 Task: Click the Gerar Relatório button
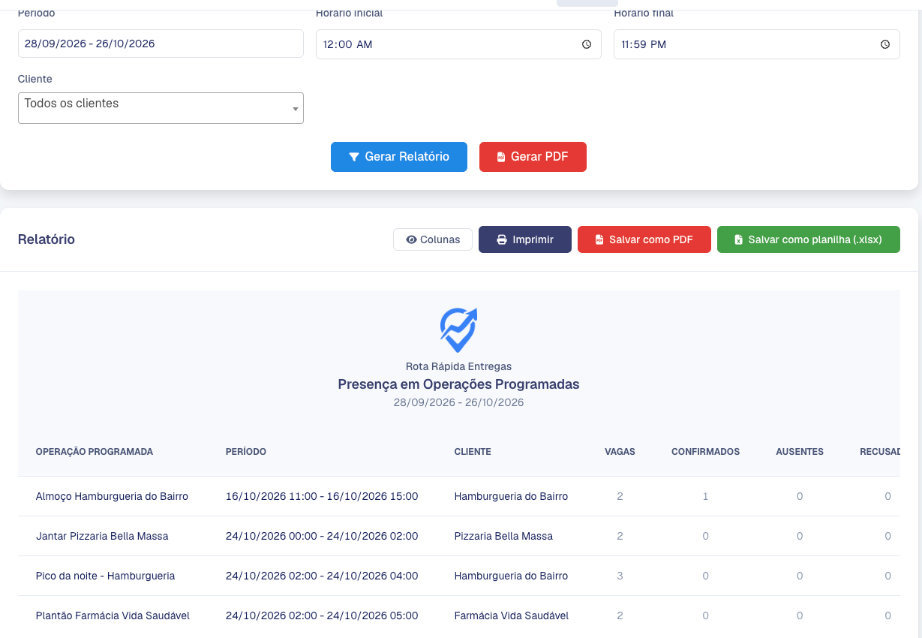coord(399,157)
